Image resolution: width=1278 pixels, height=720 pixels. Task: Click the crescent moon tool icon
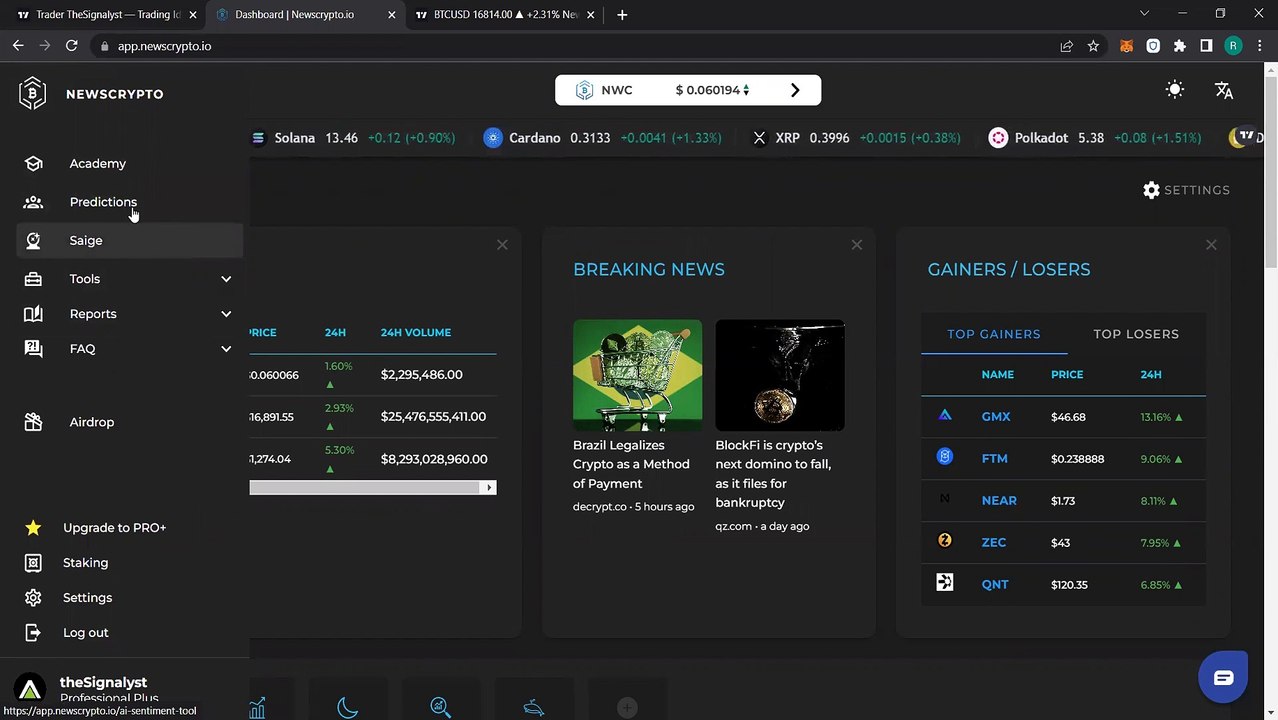[x=347, y=707]
